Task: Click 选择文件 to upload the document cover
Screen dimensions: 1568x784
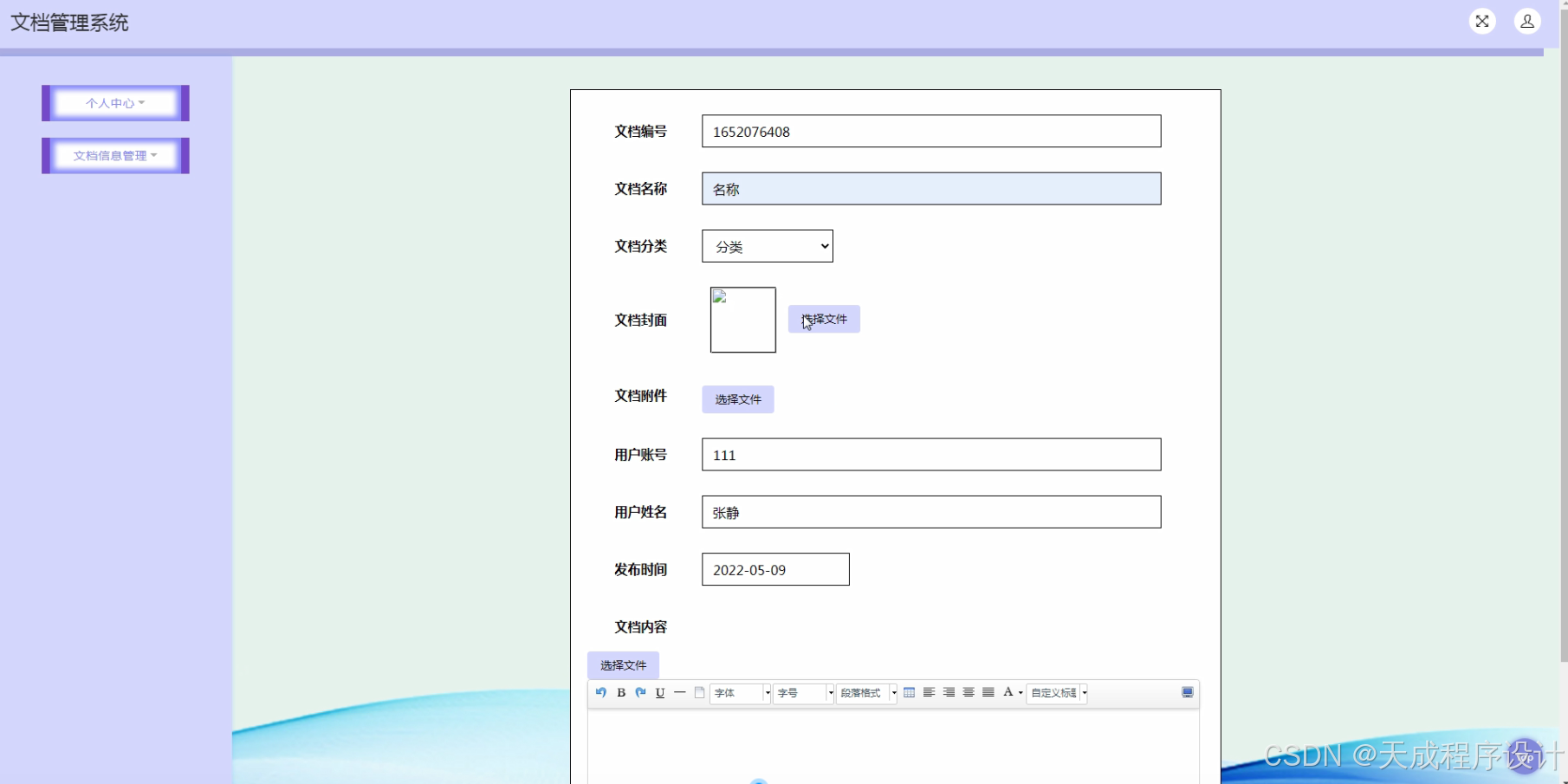Action: click(822, 319)
